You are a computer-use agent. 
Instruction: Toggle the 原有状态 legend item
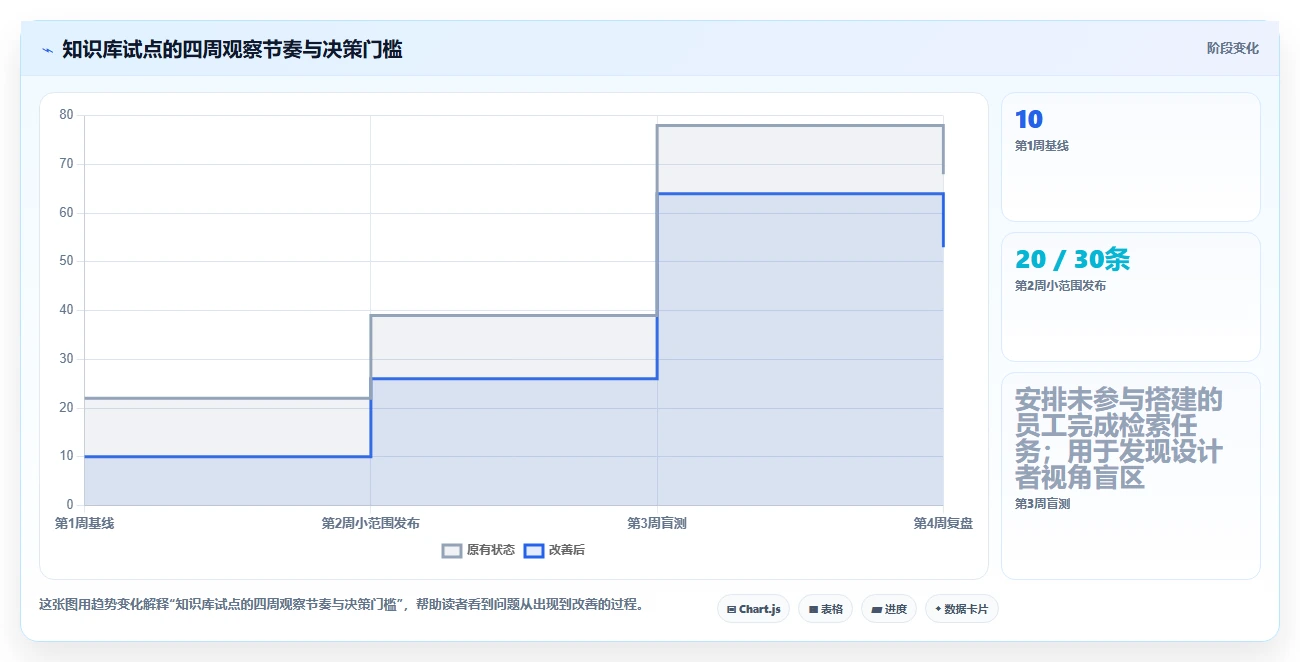(478, 550)
